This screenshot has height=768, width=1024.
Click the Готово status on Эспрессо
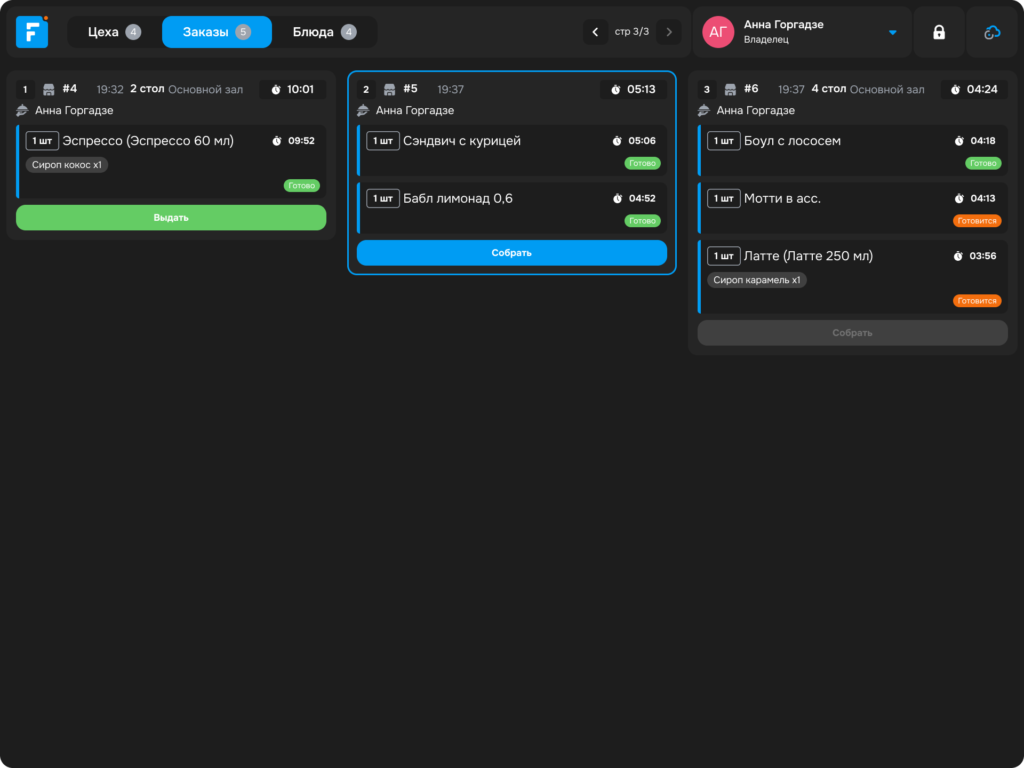click(302, 185)
